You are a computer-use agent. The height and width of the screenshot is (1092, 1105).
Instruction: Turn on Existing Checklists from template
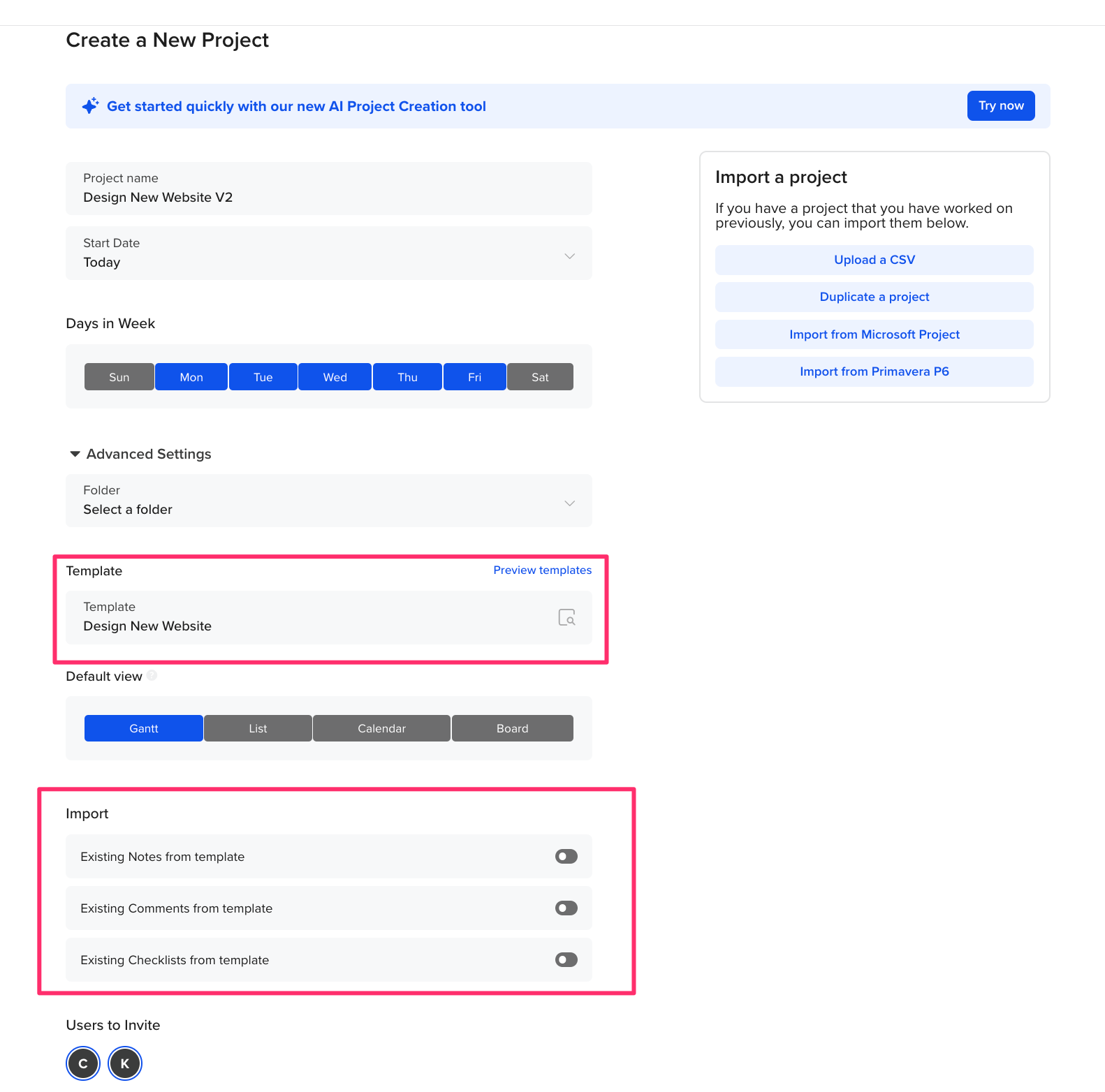[x=566, y=959]
